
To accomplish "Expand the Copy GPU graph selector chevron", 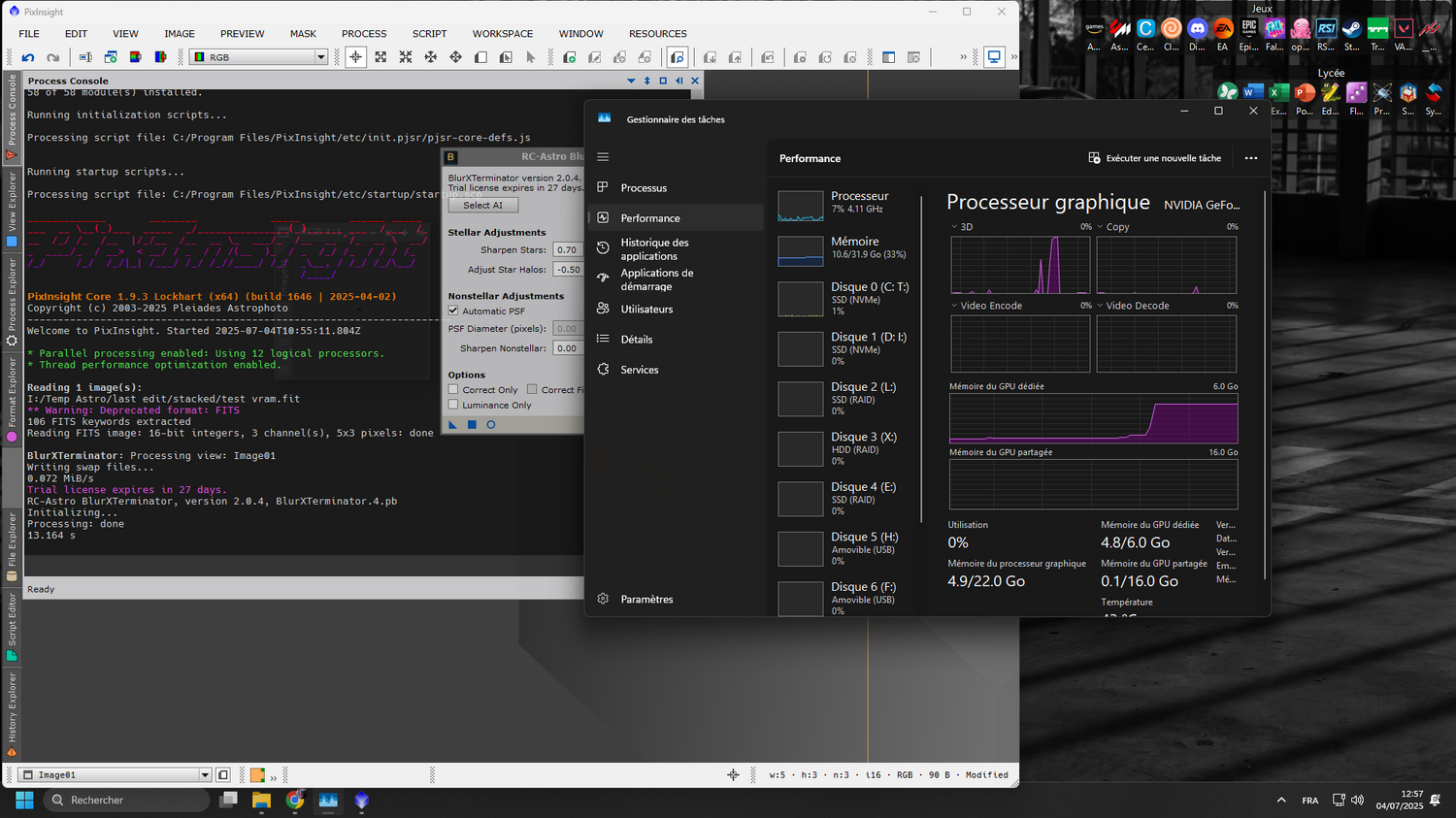I will pos(1100,227).
